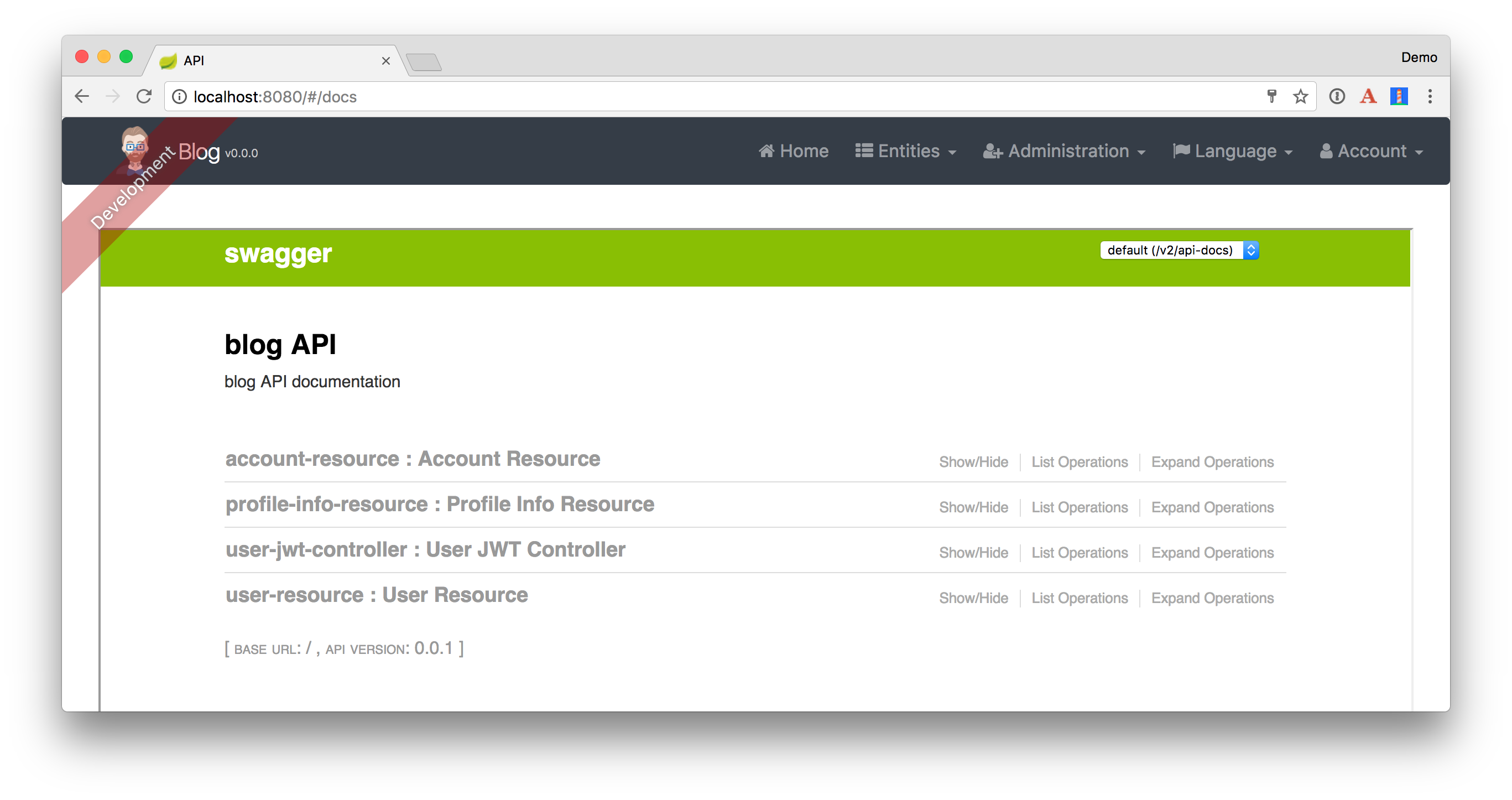Viewport: 1512px width, 800px height.
Task: Click the site info circle icon
Action: [x=180, y=96]
